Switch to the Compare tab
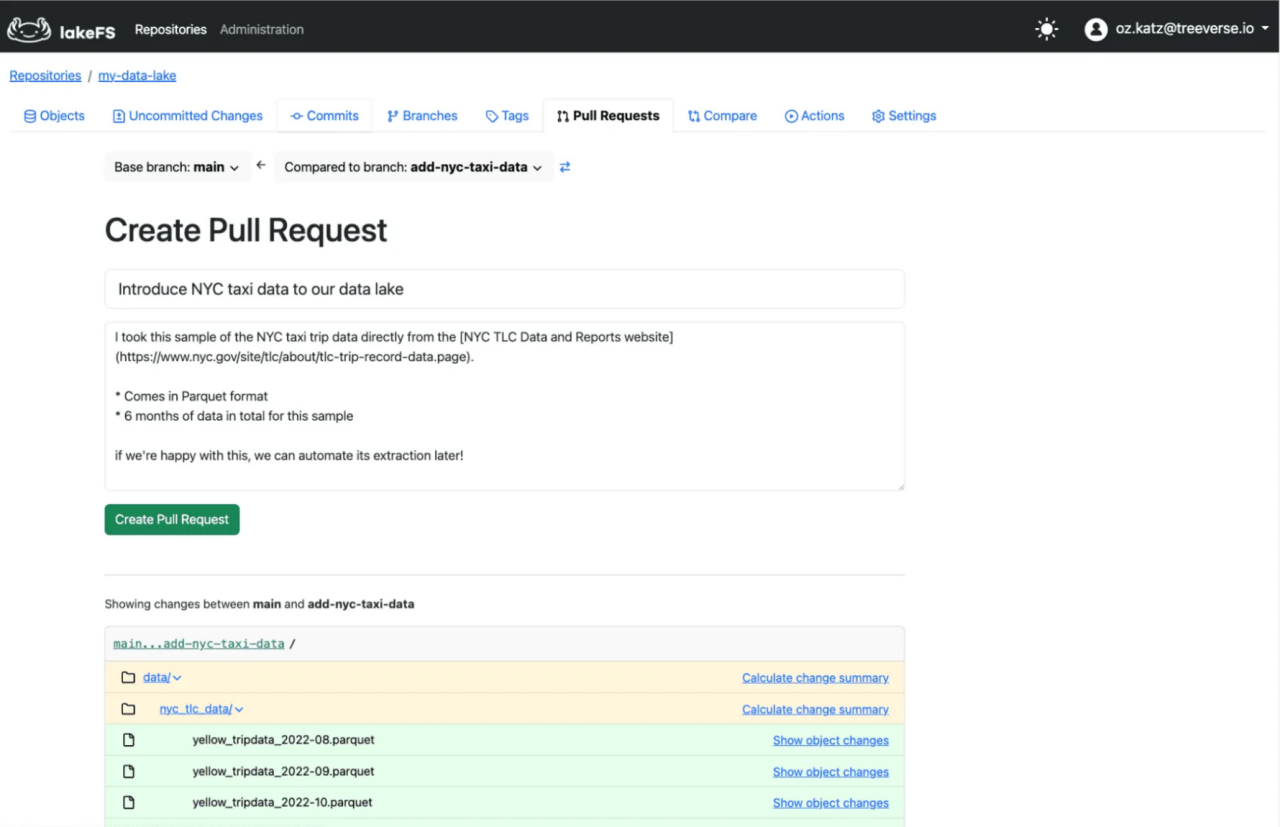 [722, 115]
